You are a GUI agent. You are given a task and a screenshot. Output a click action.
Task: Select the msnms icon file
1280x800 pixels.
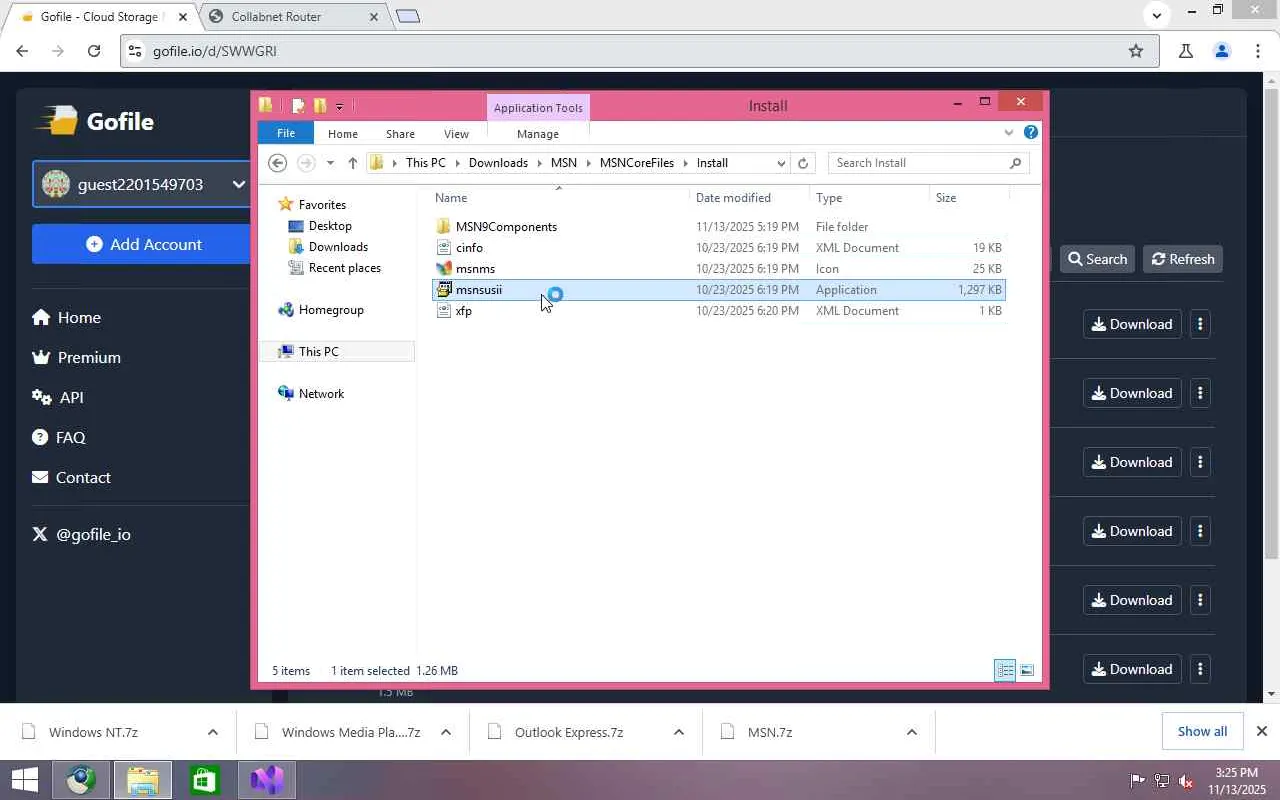[x=718, y=269]
